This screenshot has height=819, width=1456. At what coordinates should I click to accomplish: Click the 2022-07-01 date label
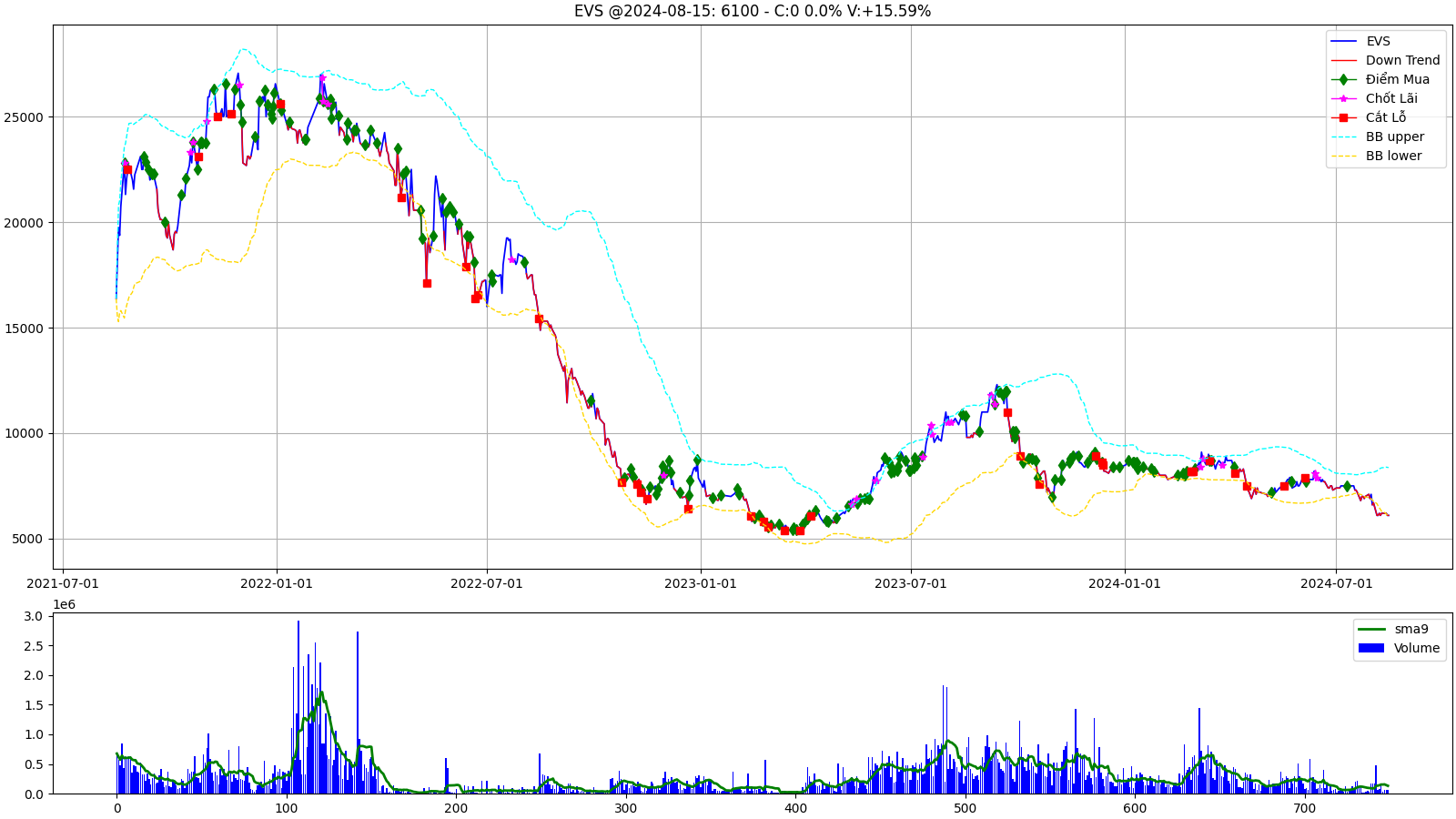point(487,583)
